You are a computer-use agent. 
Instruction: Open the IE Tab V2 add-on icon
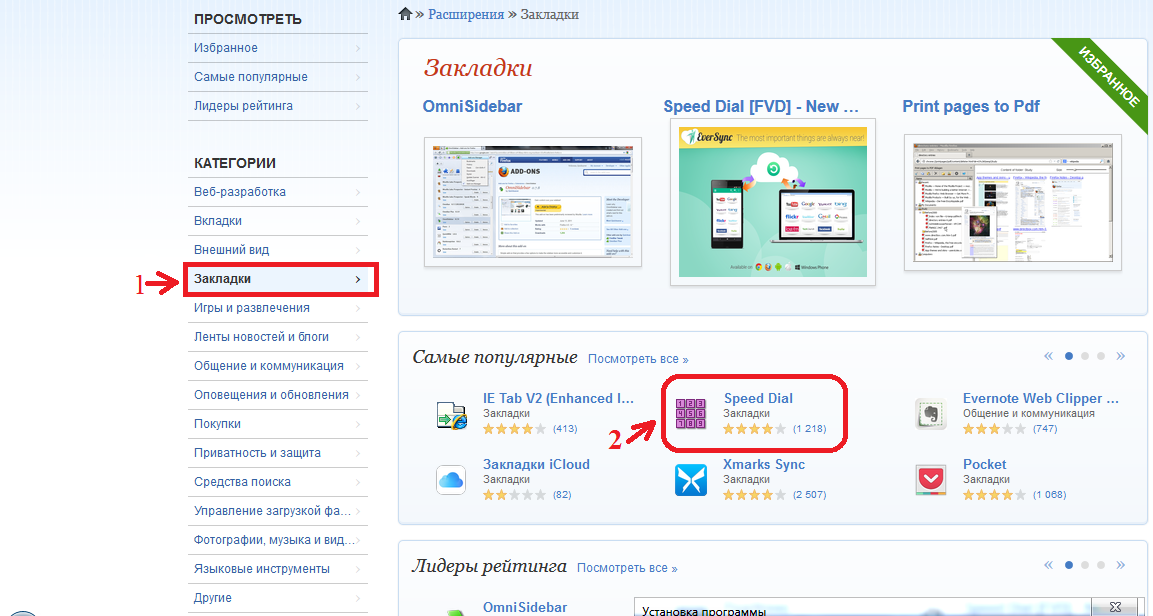[451, 415]
